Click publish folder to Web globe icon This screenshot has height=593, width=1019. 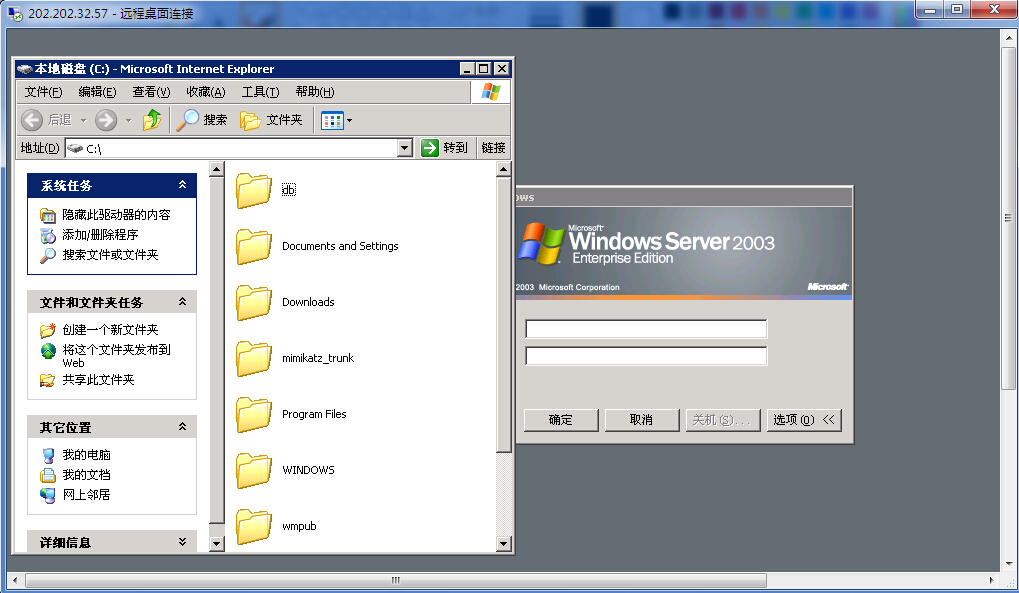pyautogui.click(x=48, y=351)
